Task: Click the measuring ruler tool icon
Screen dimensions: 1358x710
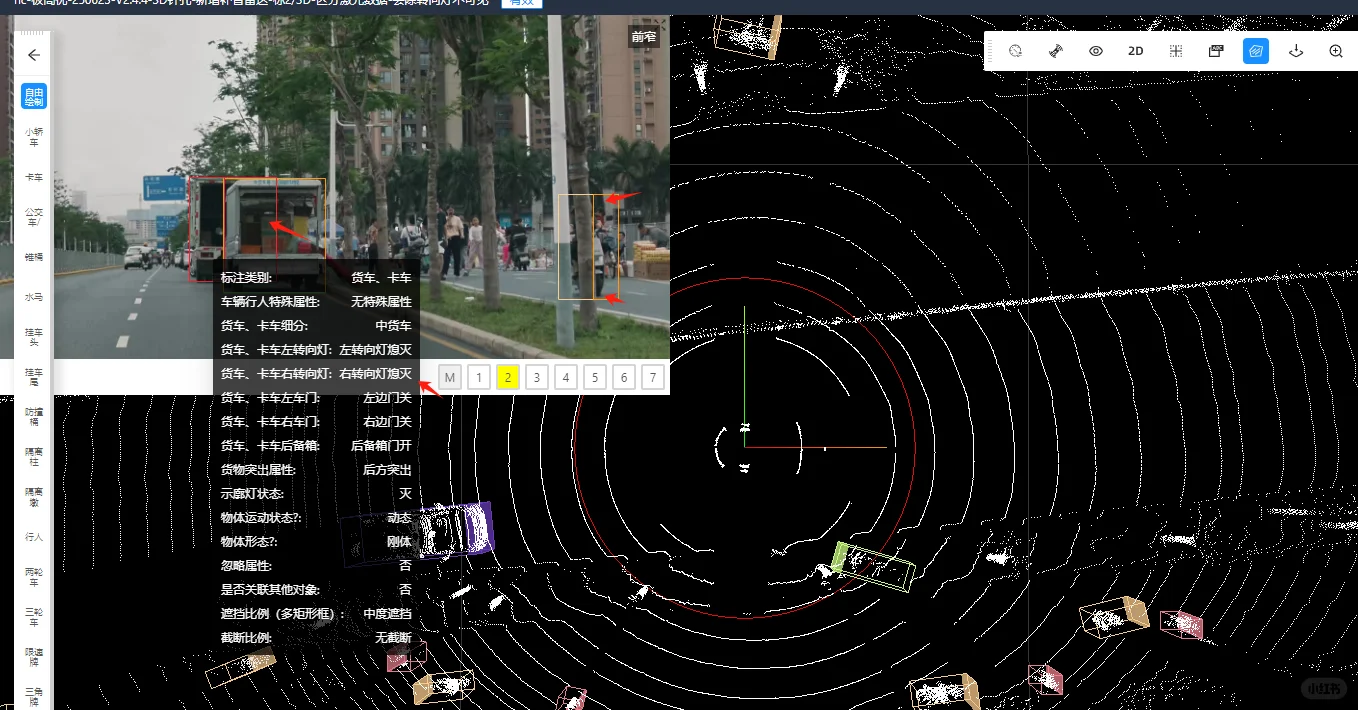Action: (x=1056, y=51)
